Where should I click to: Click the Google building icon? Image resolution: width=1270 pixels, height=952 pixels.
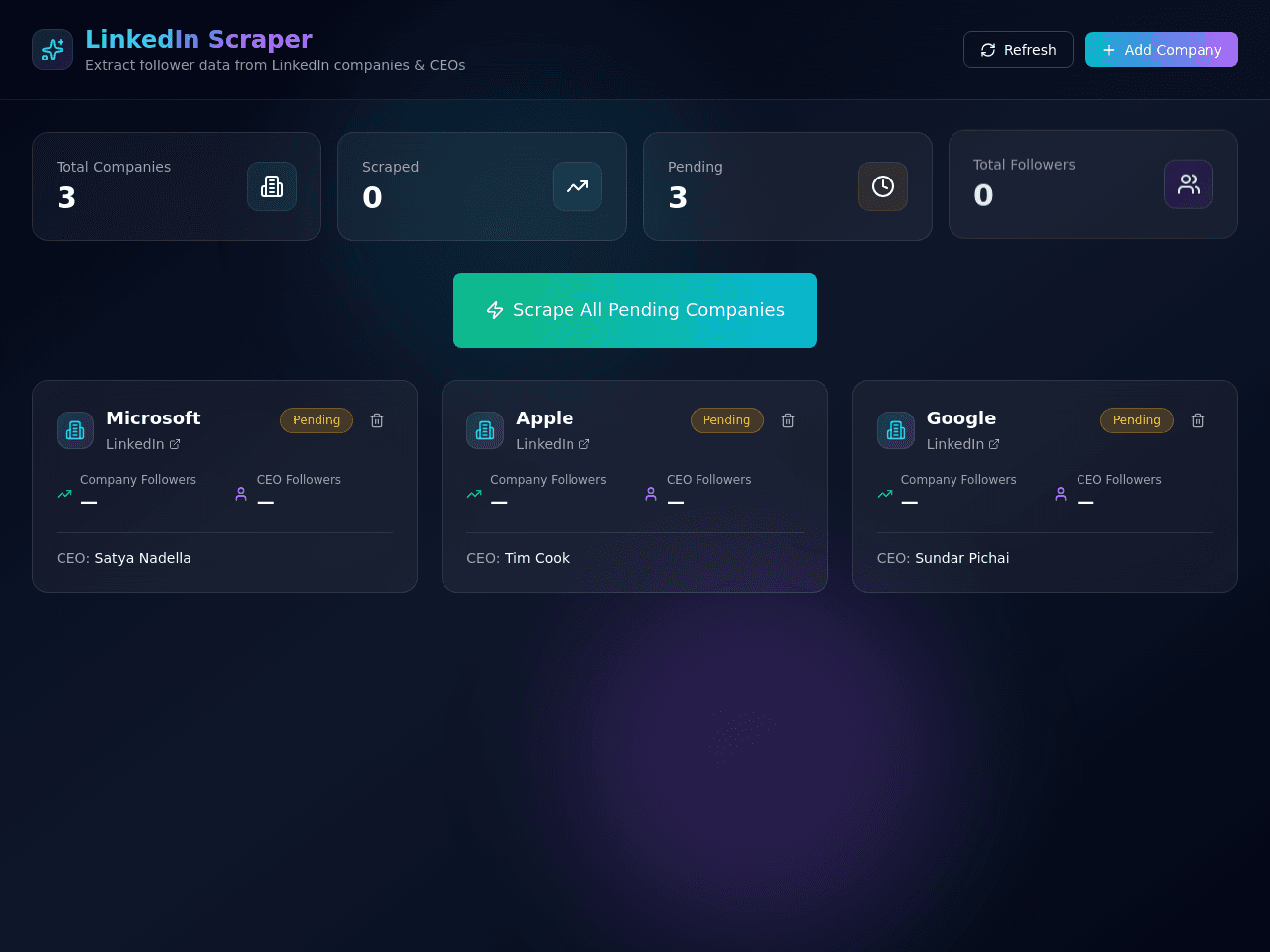point(896,430)
